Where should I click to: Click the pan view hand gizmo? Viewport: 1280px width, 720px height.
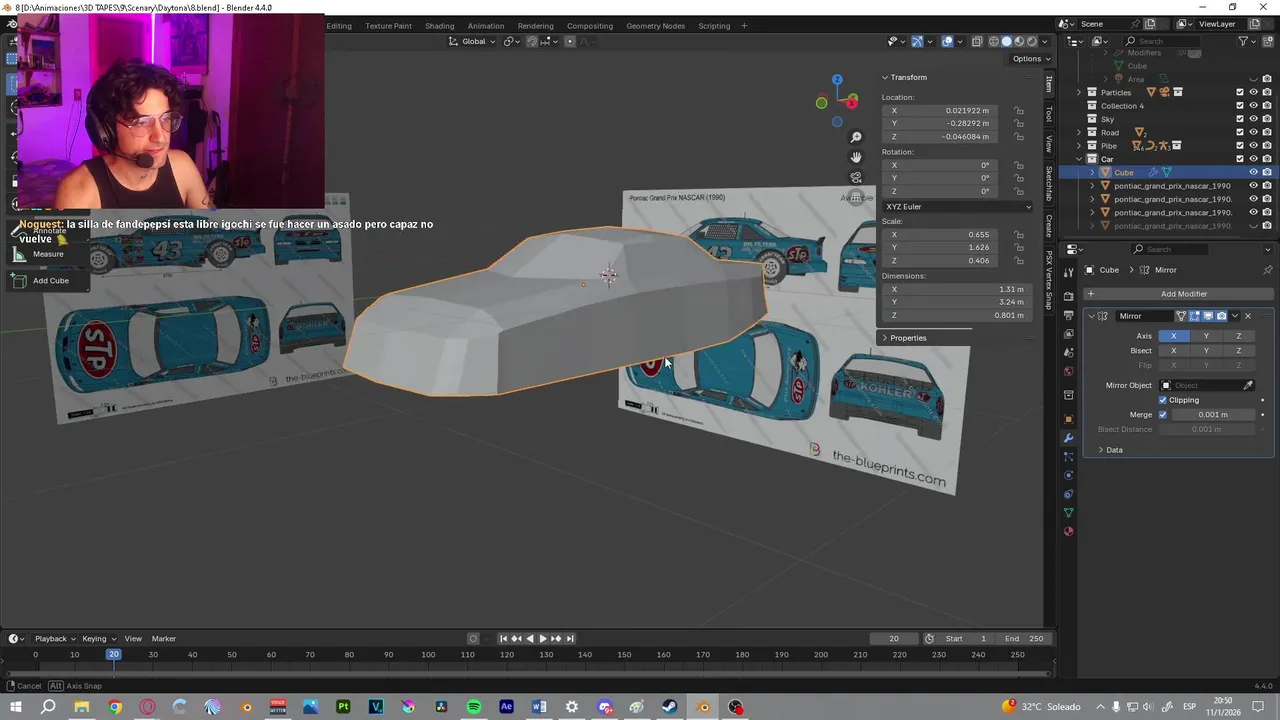(x=856, y=157)
